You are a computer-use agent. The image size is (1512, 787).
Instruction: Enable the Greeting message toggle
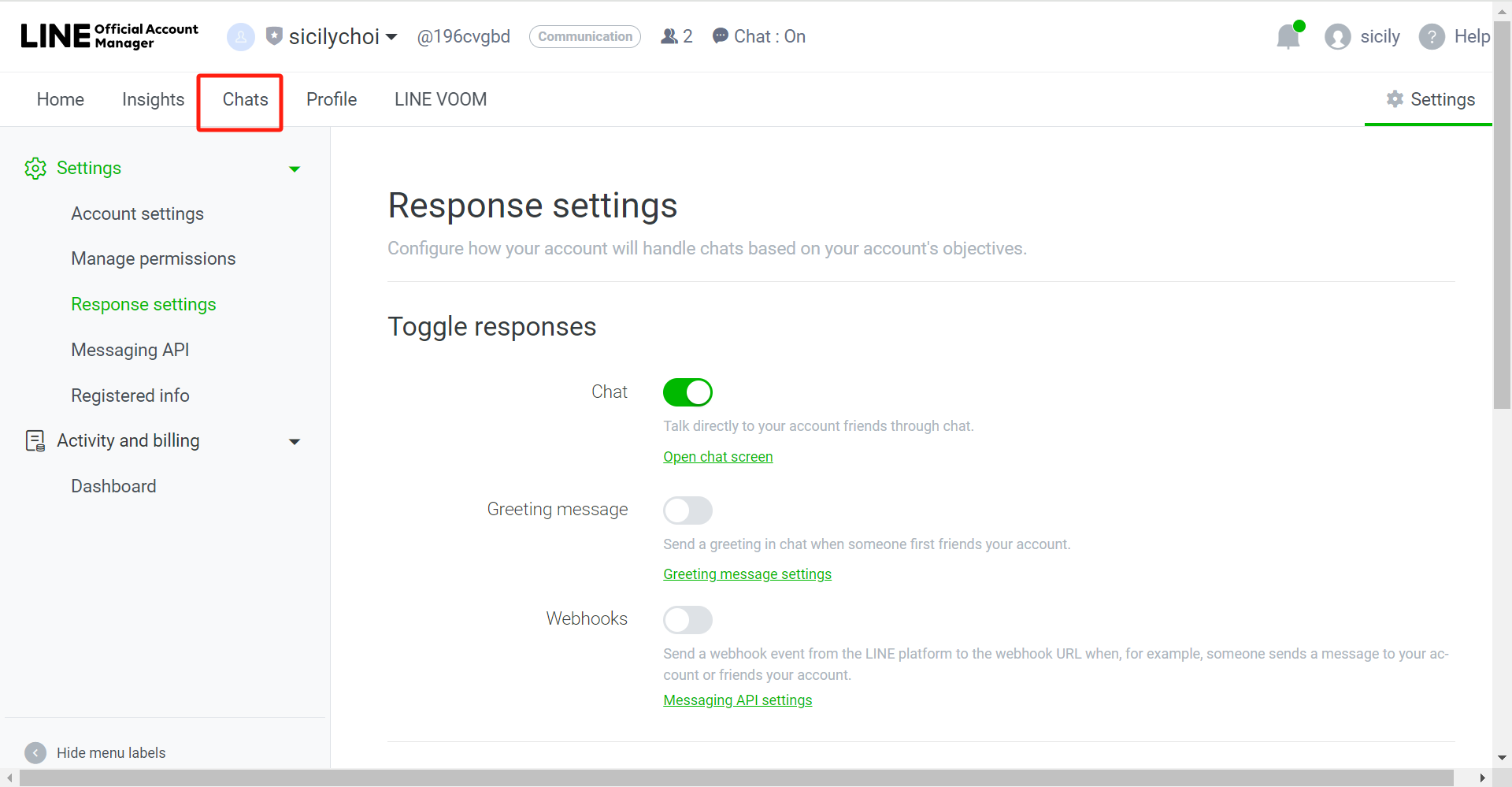pos(687,510)
